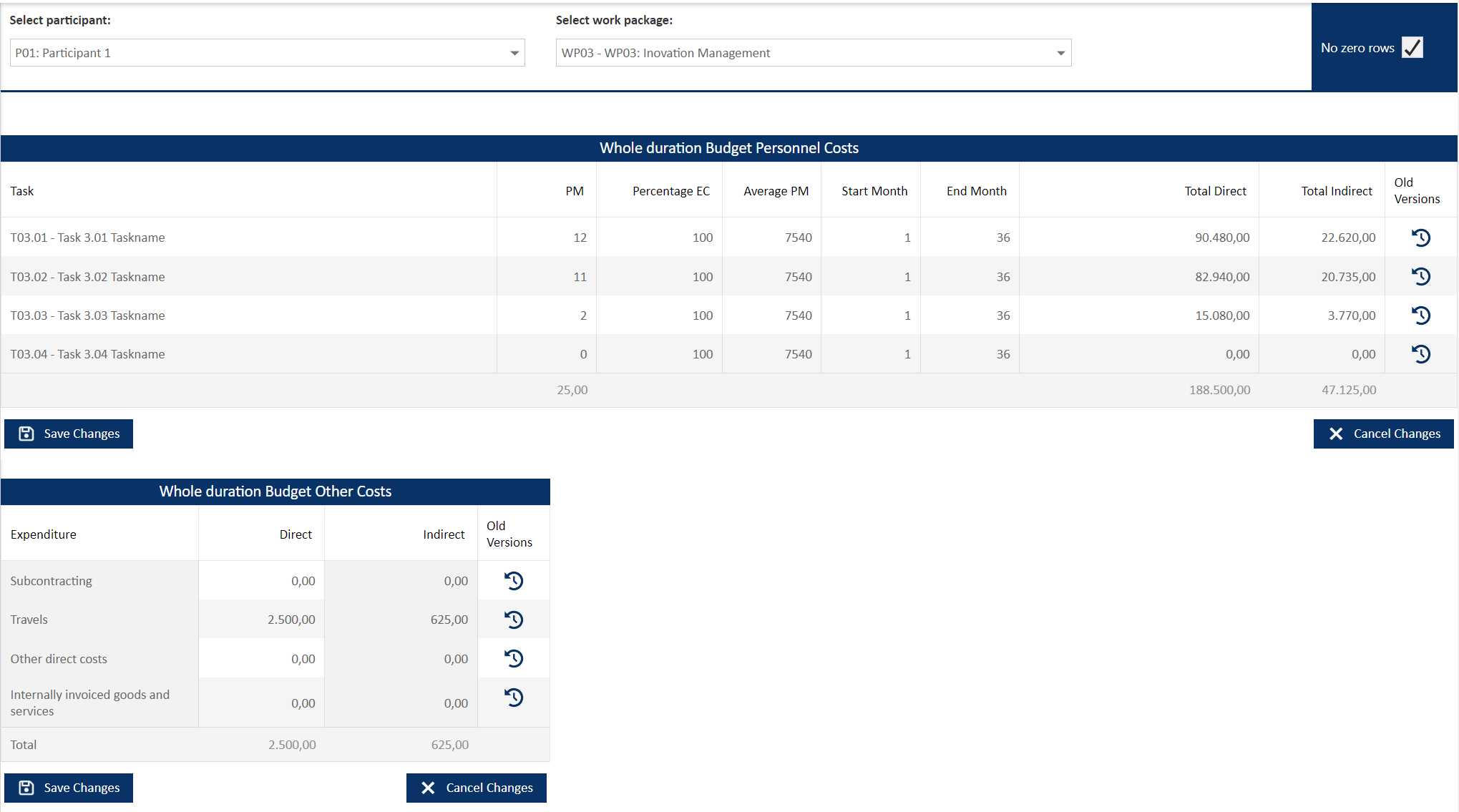1459x812 pixels.
Task: Click Total Indirect value 3.770,00
Action: click(1352, 315)
